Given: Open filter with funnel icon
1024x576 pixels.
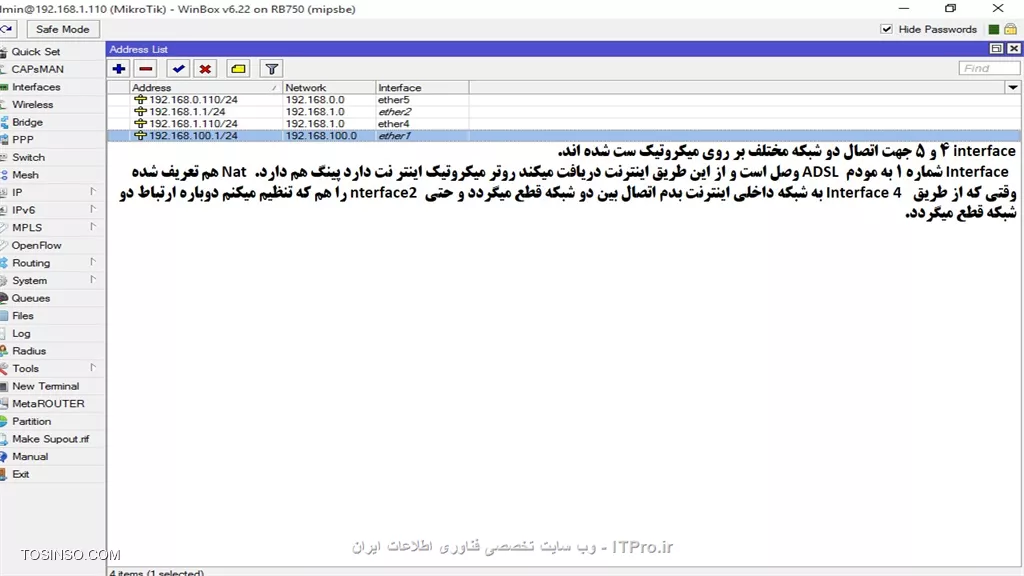Looking at the screenshot, I should [272, 69].
